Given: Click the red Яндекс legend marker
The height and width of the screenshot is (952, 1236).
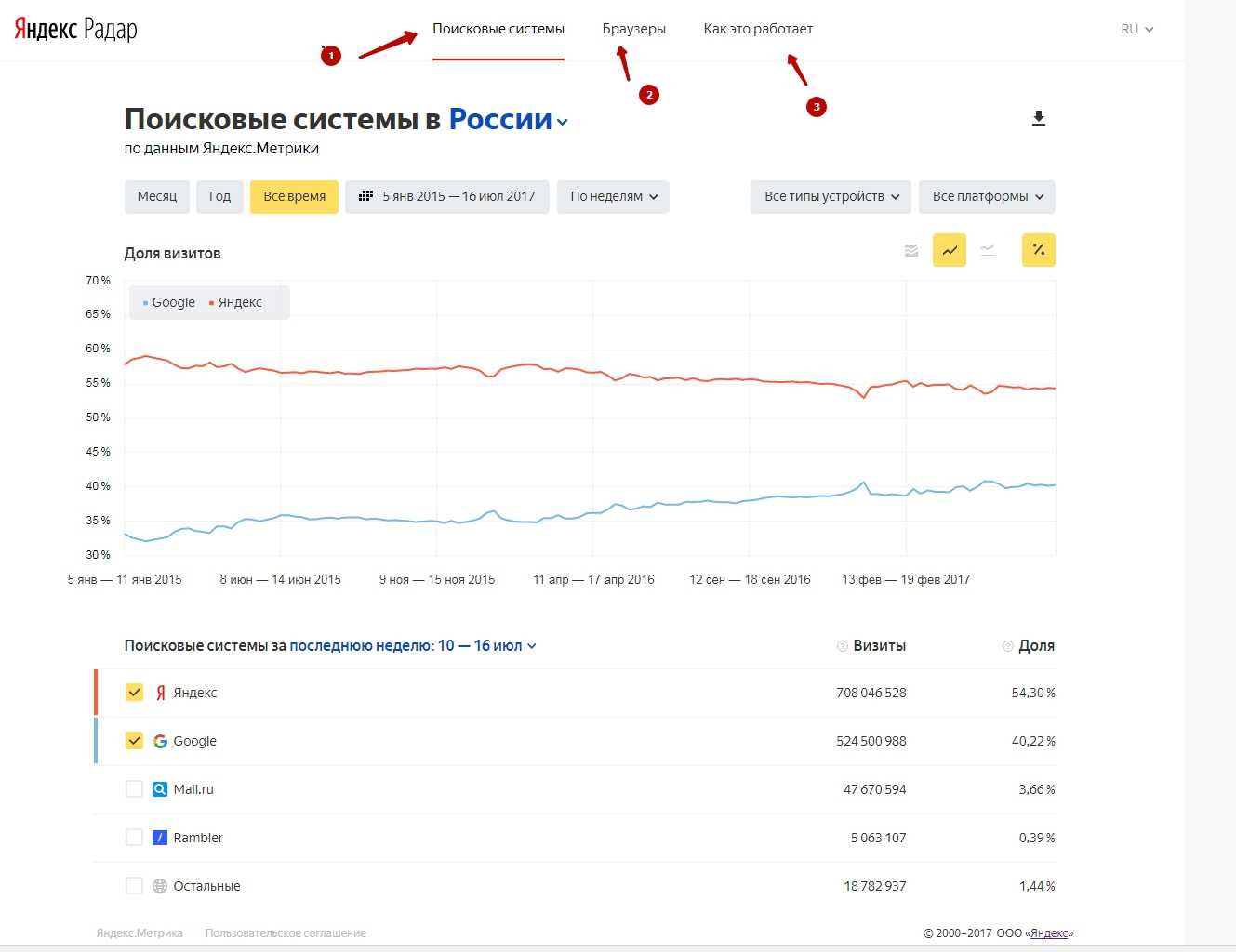Looking at the screenshot, I should tap(212, 303).
